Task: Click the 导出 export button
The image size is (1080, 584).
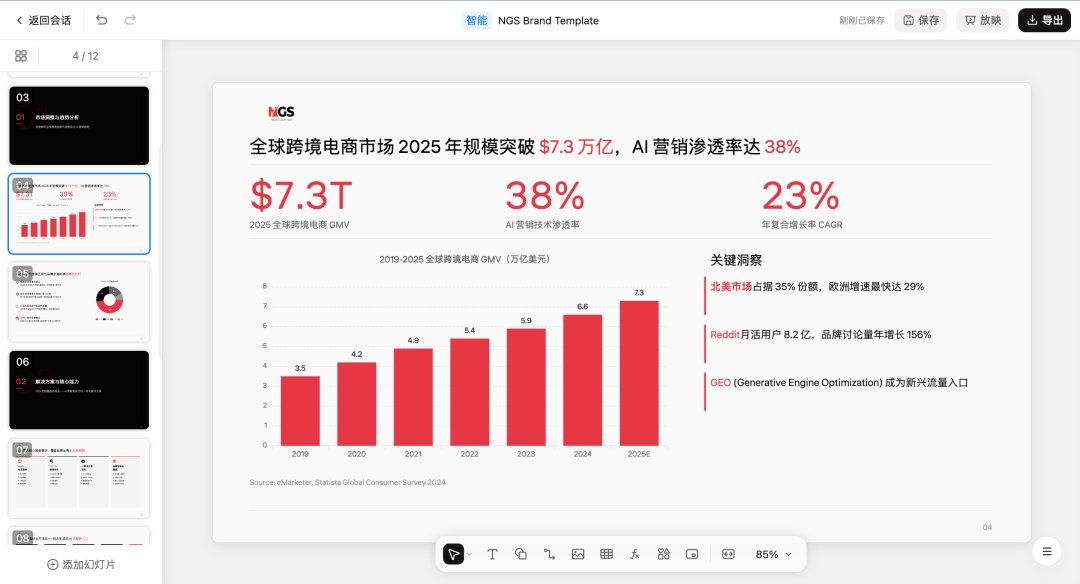Action: (x=1044, y=20)
